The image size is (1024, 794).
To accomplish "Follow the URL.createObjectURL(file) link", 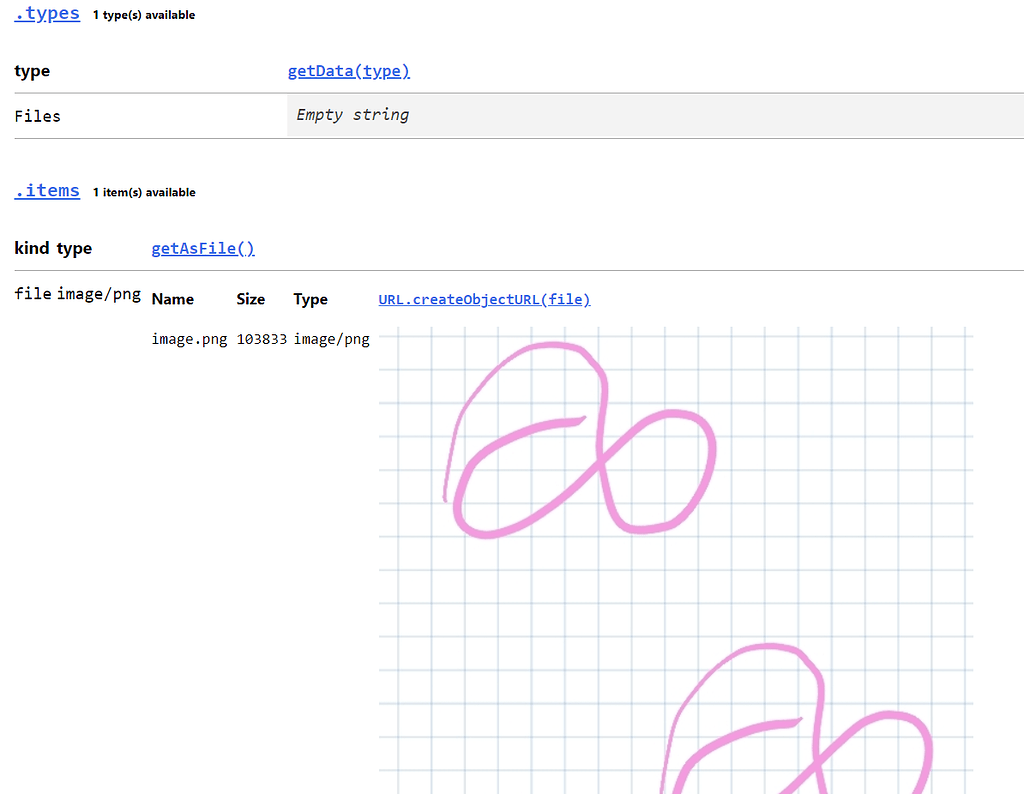I will (484, 299).
